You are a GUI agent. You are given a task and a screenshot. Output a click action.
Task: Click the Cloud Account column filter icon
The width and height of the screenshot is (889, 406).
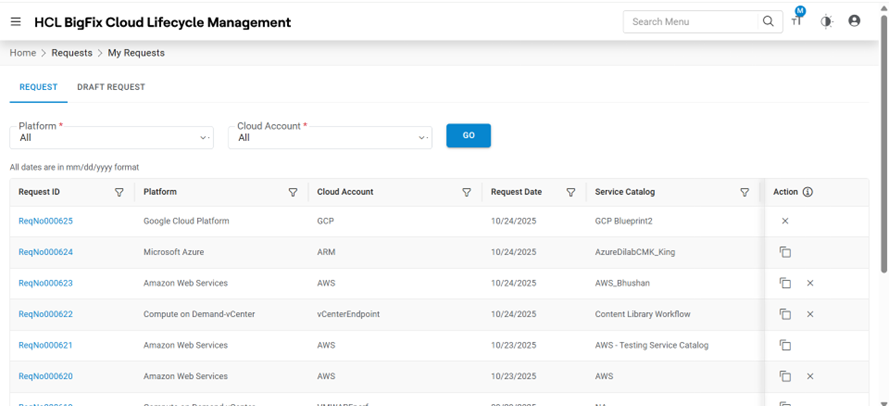point(467,192)
